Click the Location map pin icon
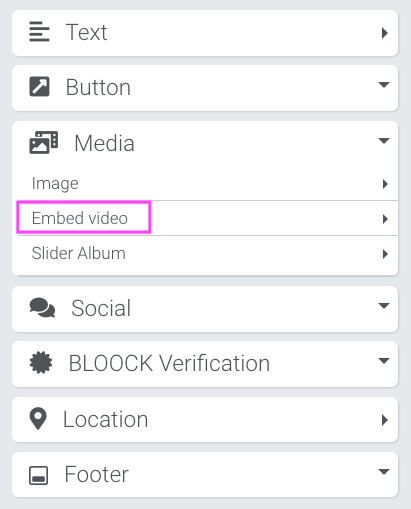The height and width of the screenshot is (509, 411). point(38,419)
